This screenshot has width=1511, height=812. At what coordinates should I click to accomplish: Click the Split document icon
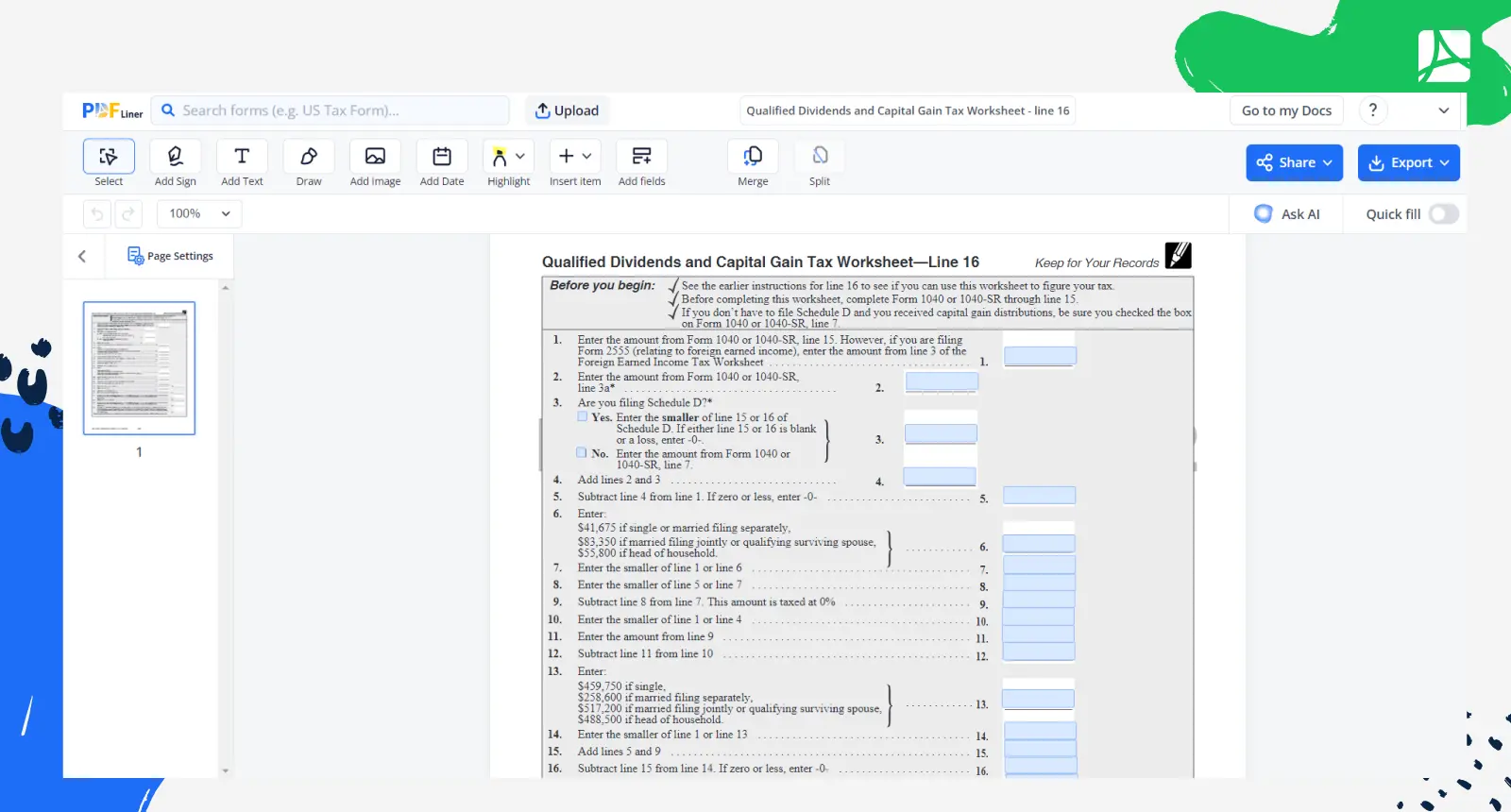click(820, 156)
